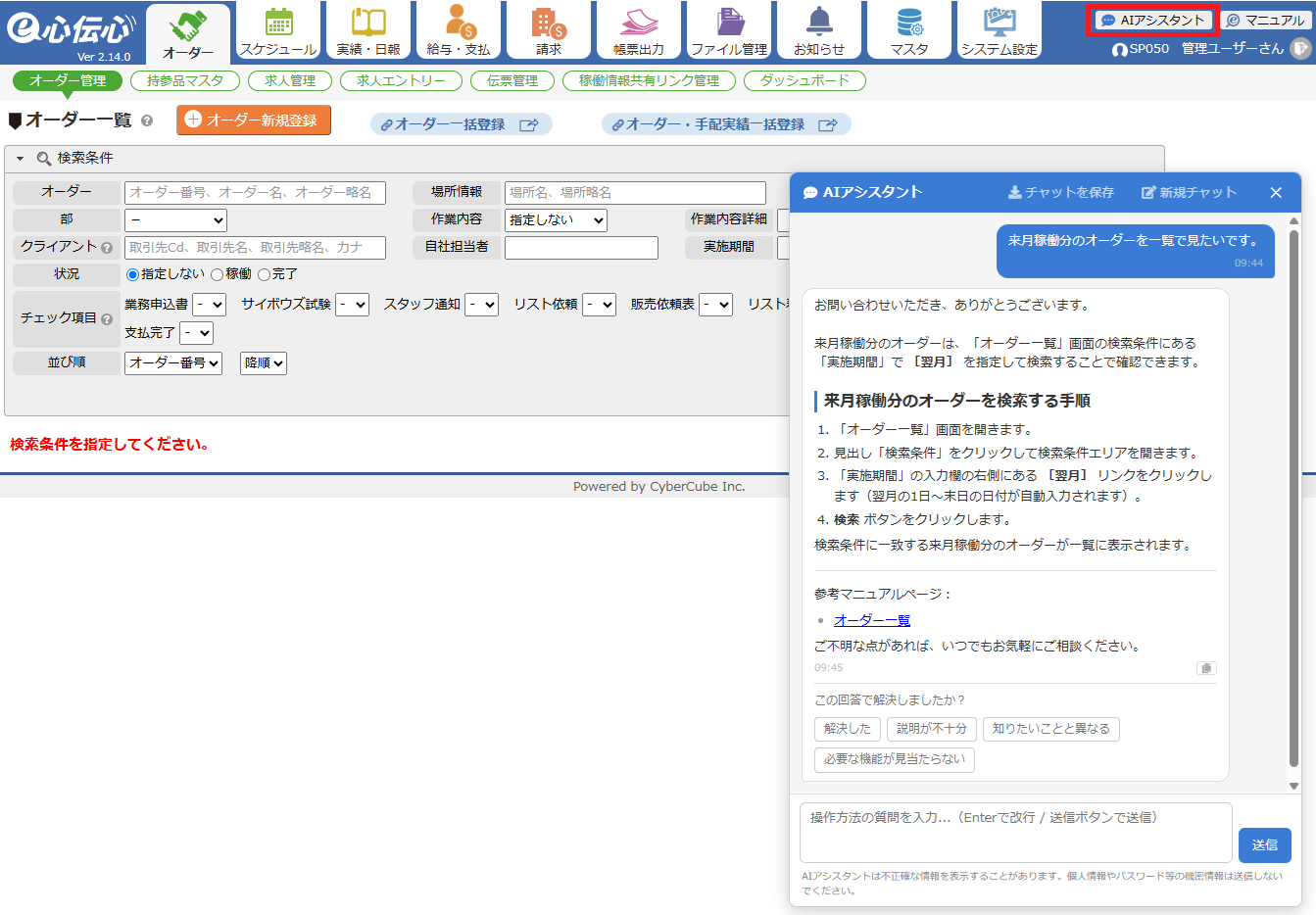Switch to the 持参品マスタ tab

pos(185,81)
